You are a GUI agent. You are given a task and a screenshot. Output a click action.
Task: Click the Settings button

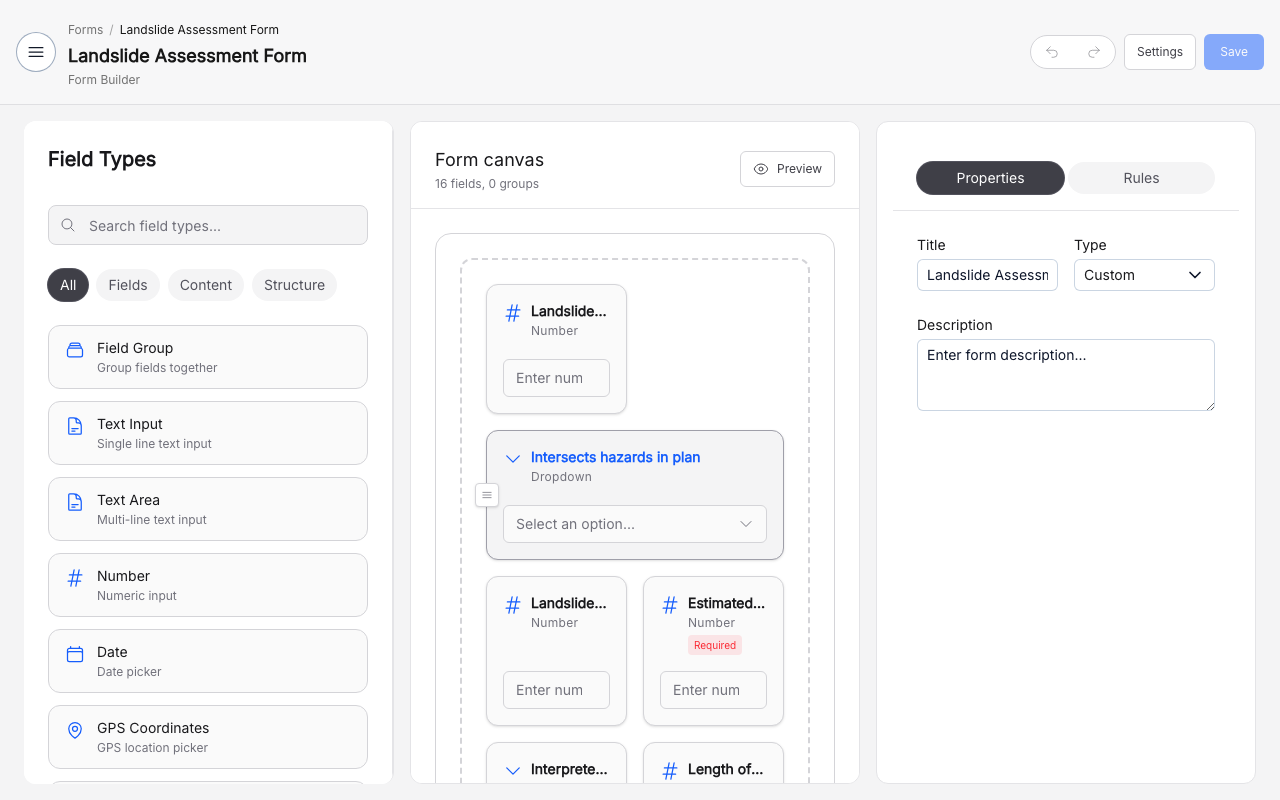coord(1159,52)
